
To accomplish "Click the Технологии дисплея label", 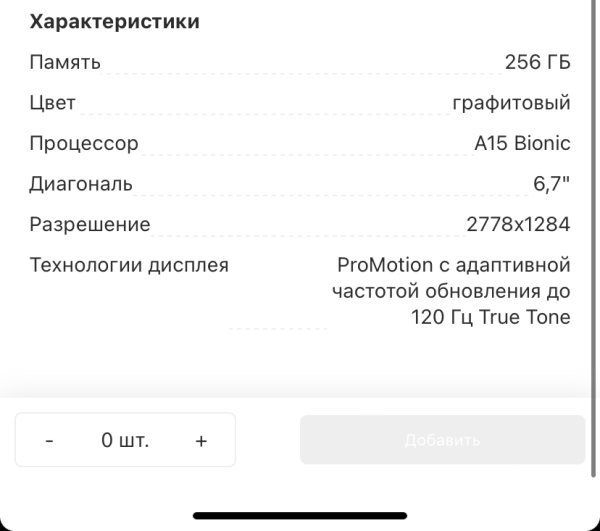I will (x=129, y=266).
